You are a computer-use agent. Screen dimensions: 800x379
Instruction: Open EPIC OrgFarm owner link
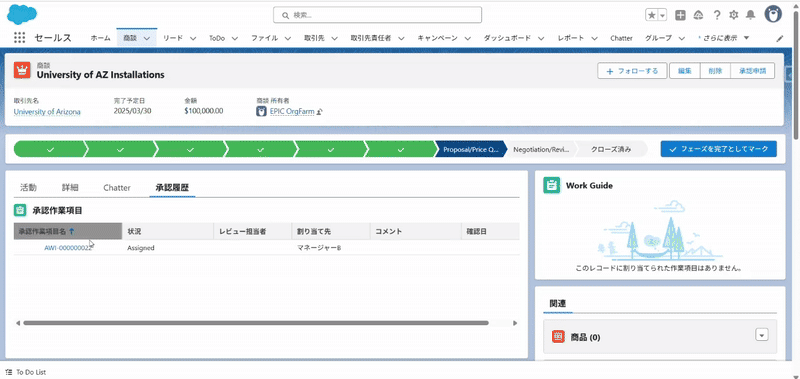pyautogui.click(x=292, y=111)
